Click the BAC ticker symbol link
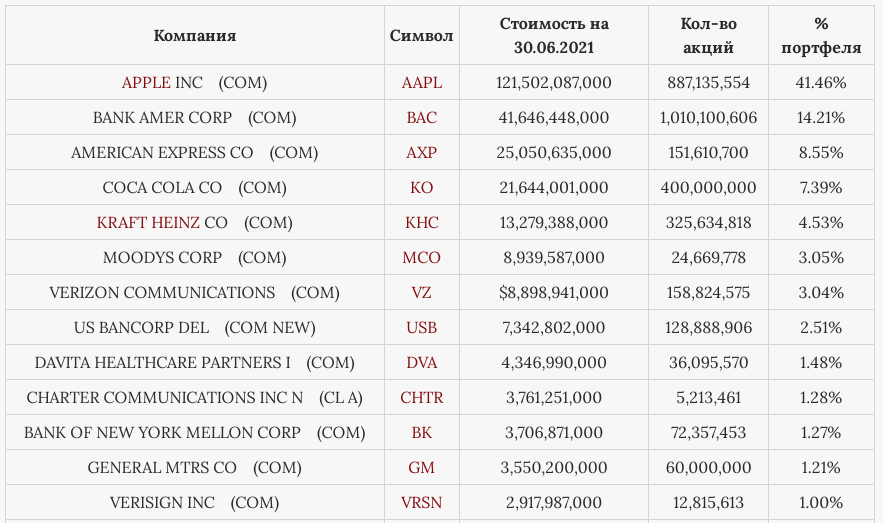This screenshot has height=523, width=883. coord(421,118)
